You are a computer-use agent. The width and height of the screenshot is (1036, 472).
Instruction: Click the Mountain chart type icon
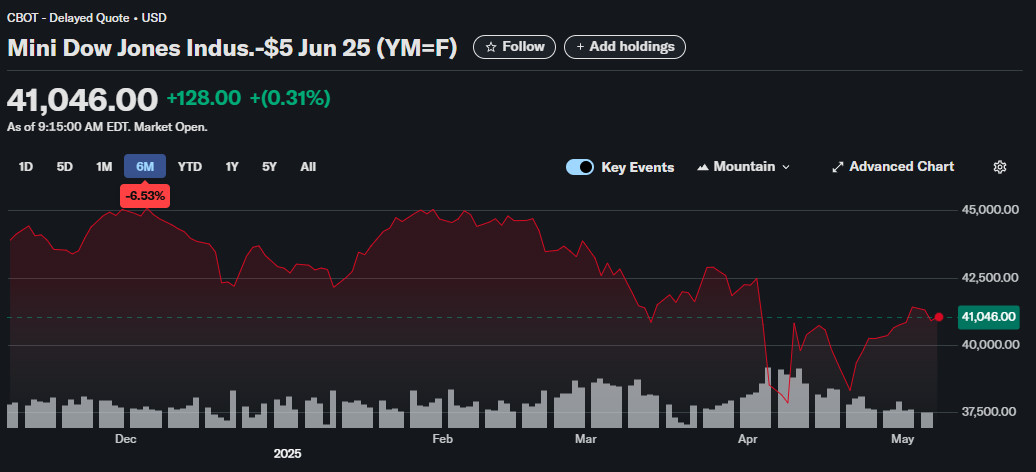(x=702, y=167)
